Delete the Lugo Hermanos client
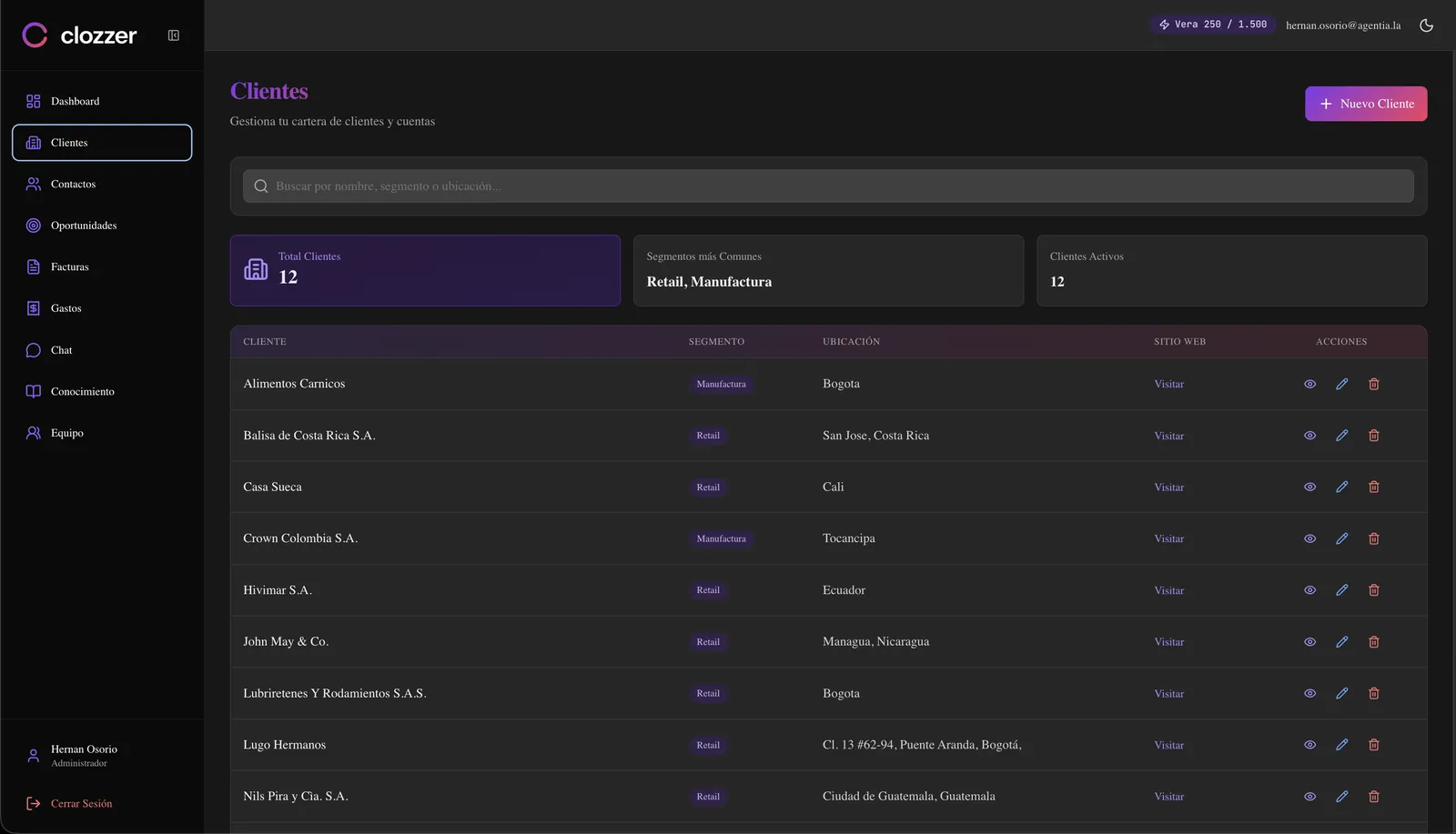 [1374, 745]
